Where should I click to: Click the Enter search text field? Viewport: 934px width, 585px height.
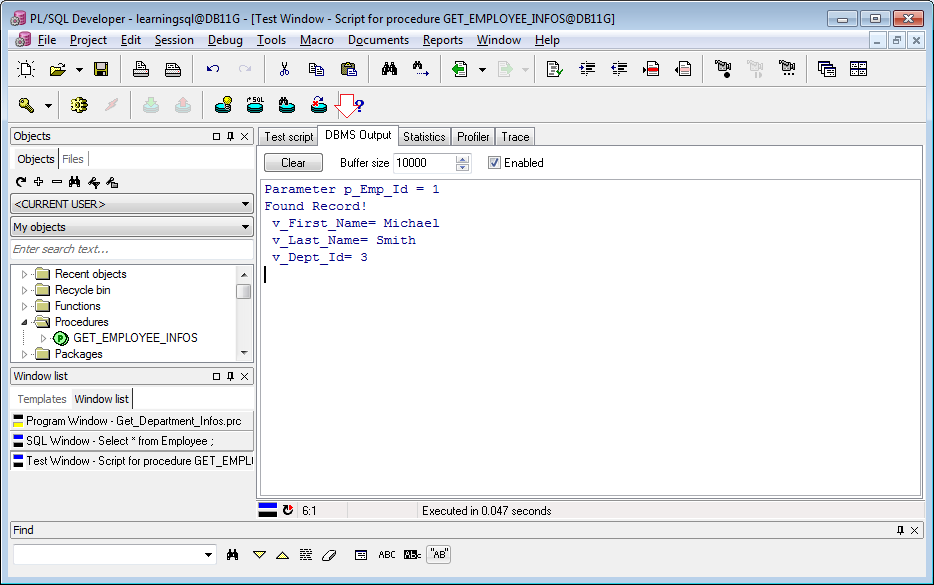(132, 249)
